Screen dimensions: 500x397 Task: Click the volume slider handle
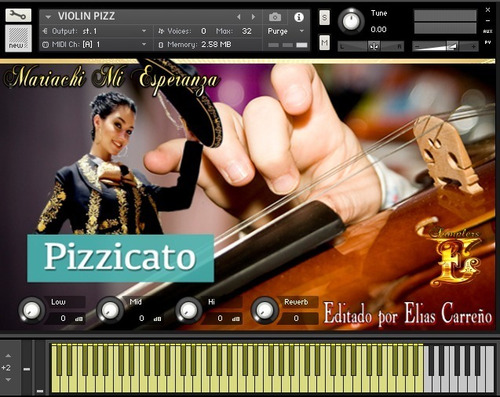tap(452, 46)
